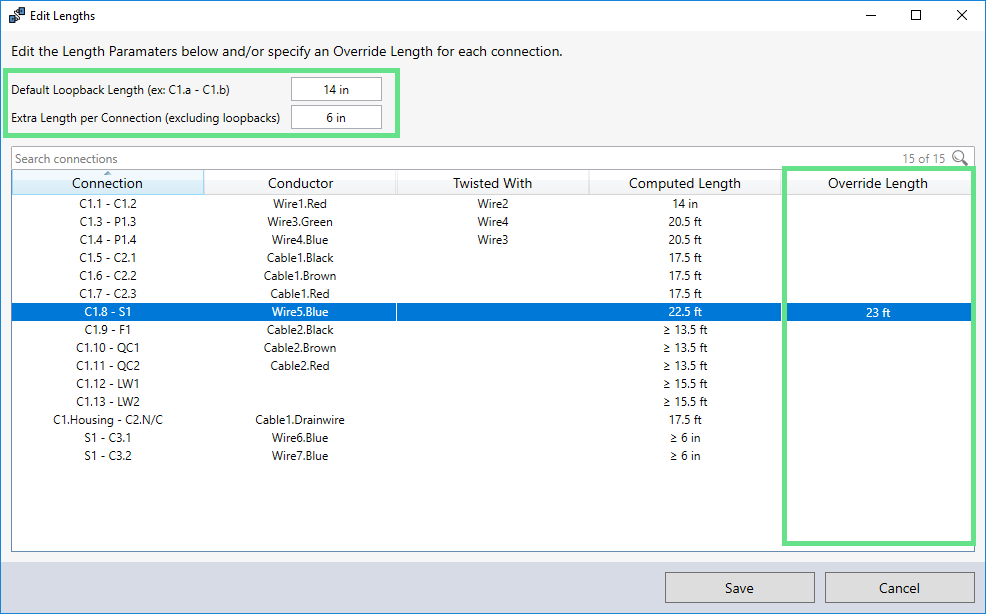Close the Edit Lengths dialog

point(961,16)
